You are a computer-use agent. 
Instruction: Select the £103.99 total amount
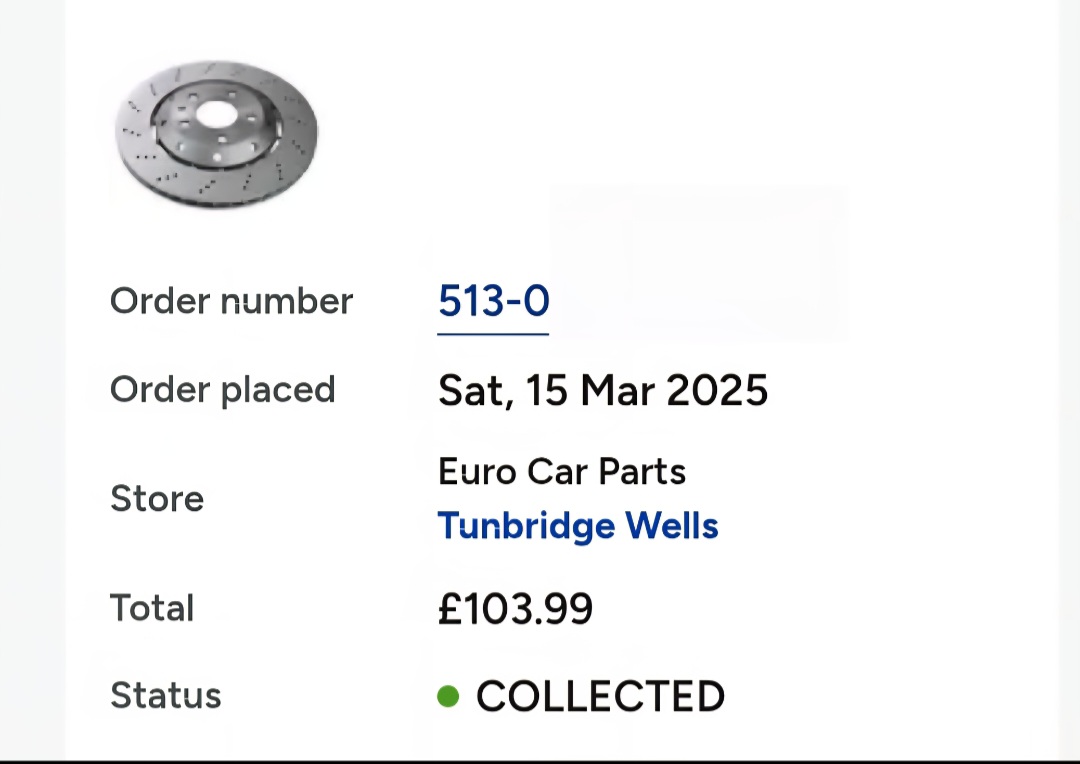click(515, 609)
